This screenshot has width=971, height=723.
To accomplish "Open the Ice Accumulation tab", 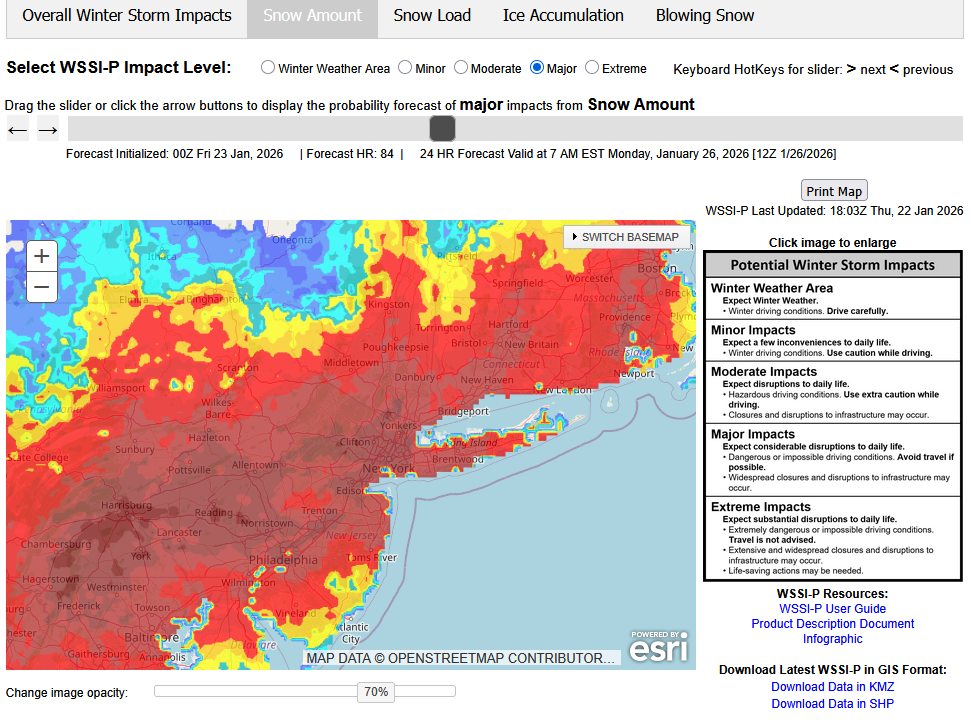I will click(x=563, y=16).
